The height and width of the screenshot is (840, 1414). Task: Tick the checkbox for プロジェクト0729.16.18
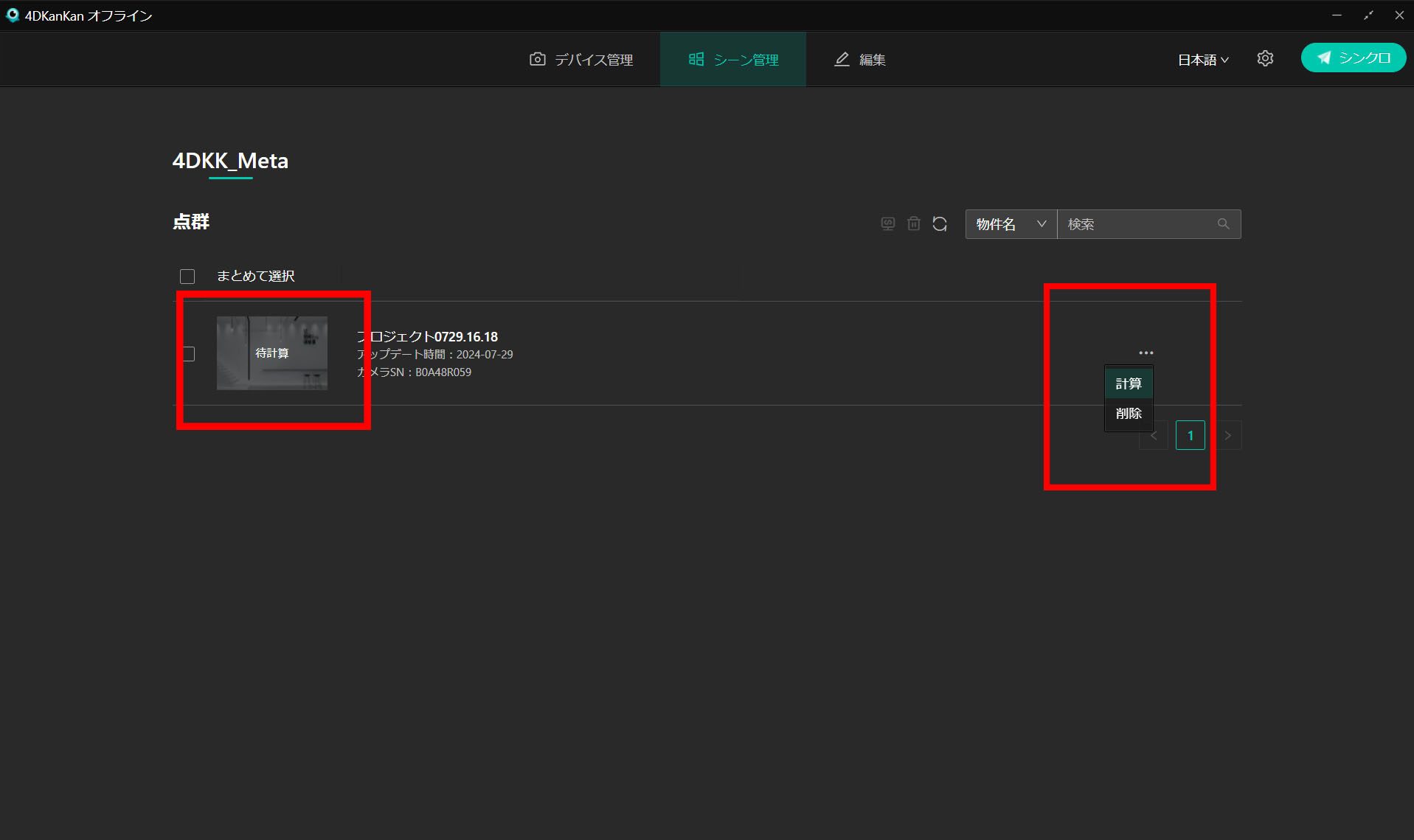pos(189,354)
